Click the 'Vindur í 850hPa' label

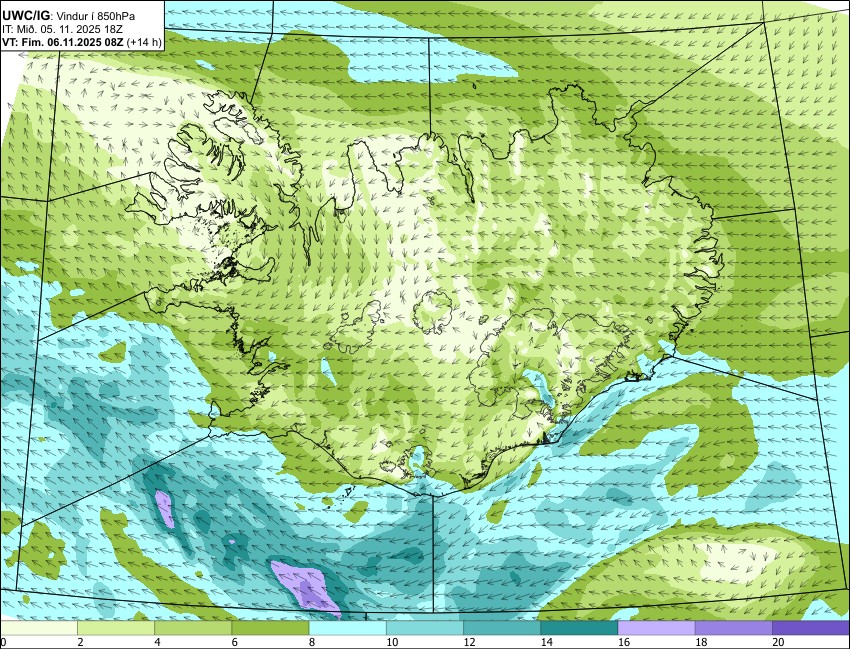click(x=95, y=16)
